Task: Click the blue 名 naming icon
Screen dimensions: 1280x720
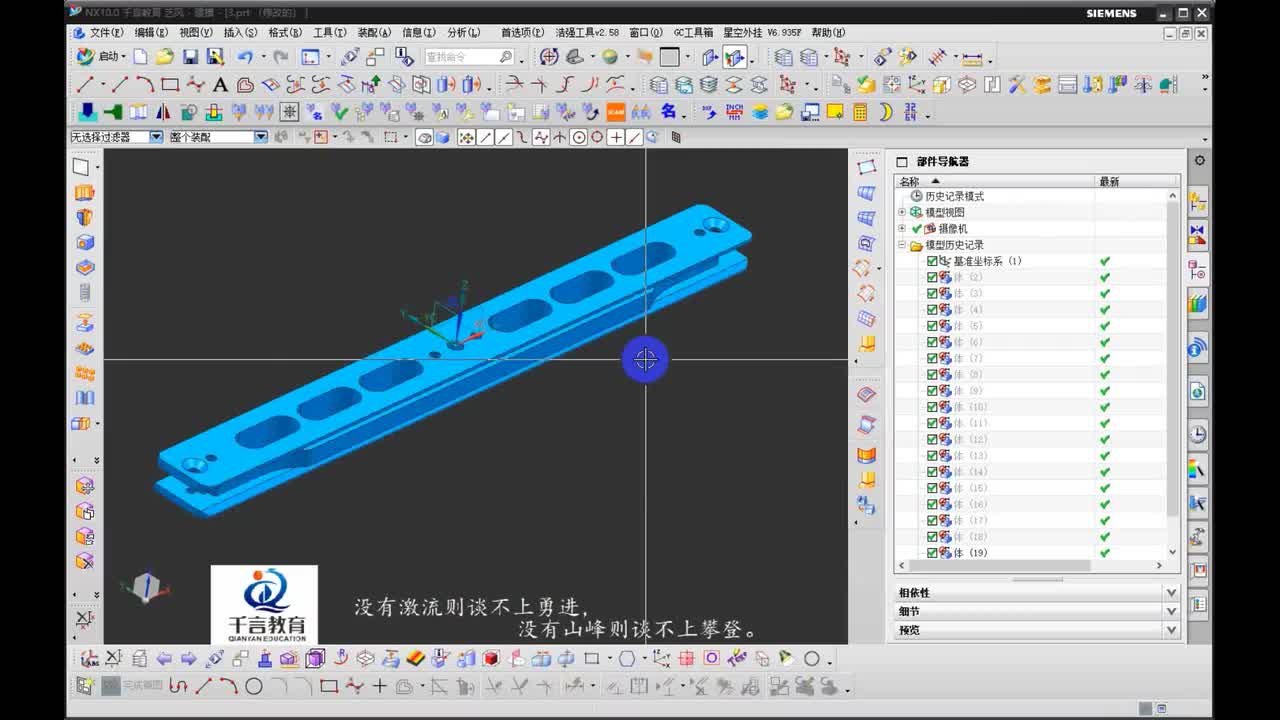Action: point(668,112)
